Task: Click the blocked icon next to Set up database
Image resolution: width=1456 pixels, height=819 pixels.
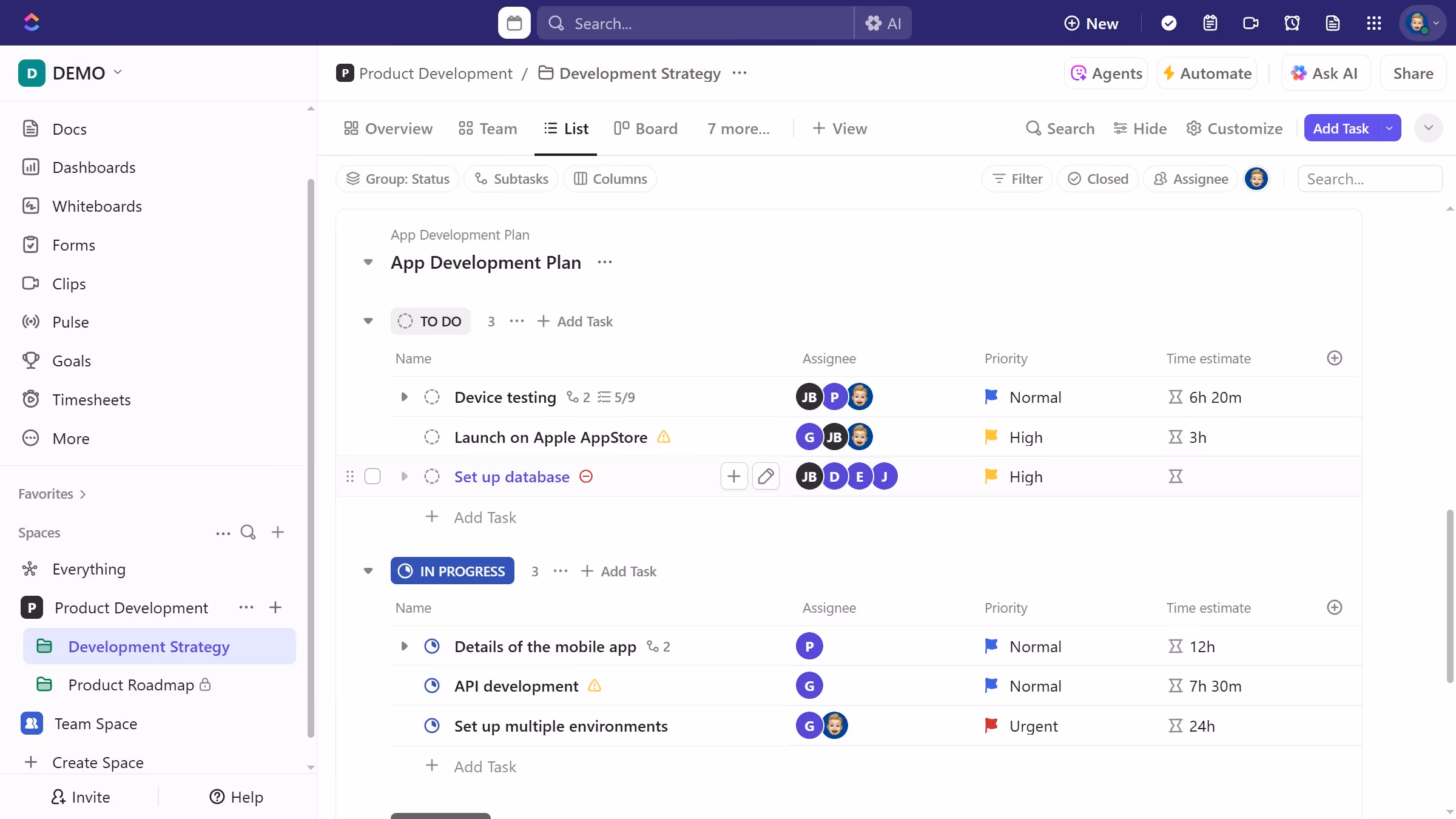Action: 586,476
